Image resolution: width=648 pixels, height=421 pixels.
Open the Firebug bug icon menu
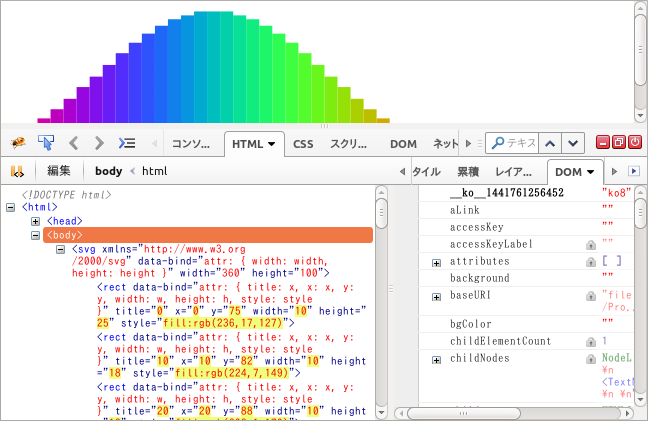click(17, 143)
